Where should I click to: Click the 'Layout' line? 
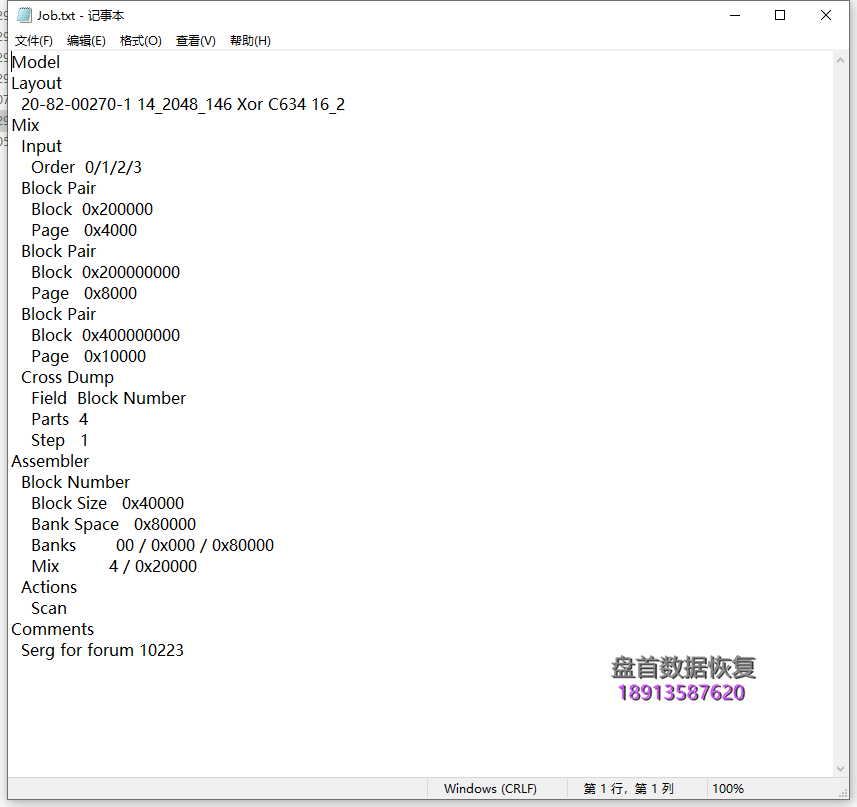pyautogui.click(x=37, y=84)
